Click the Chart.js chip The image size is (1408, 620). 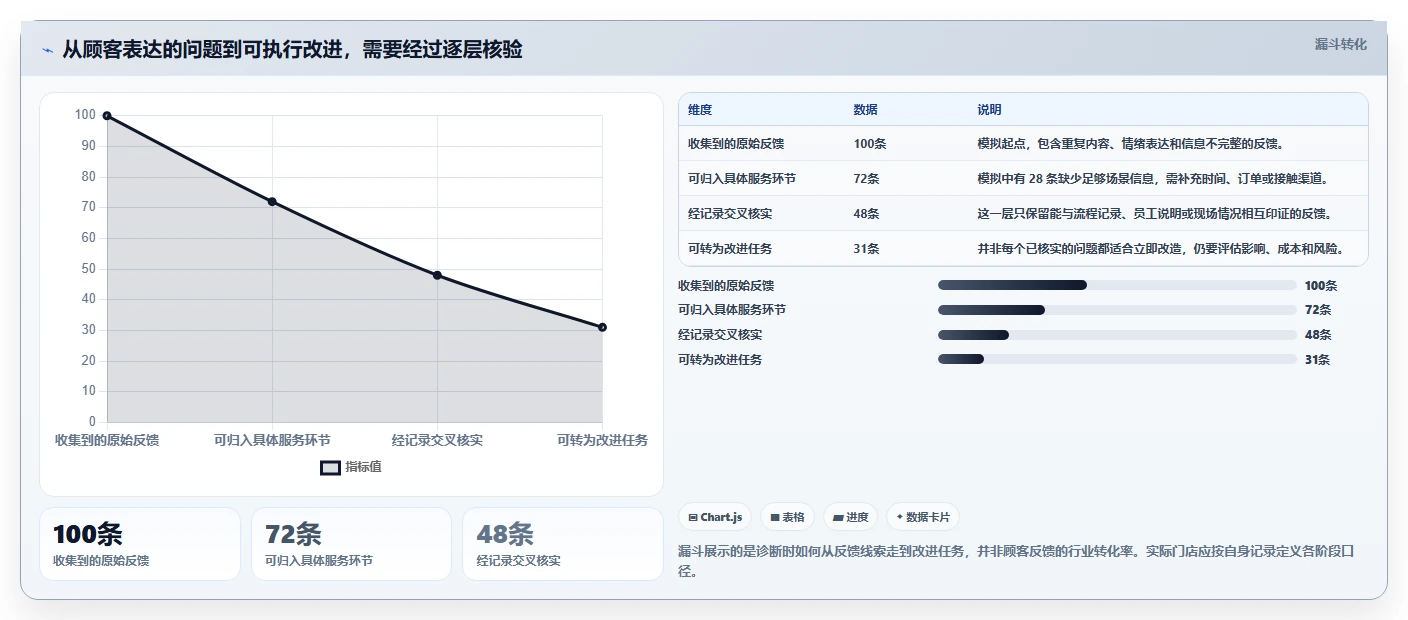(x=715, y=517)
